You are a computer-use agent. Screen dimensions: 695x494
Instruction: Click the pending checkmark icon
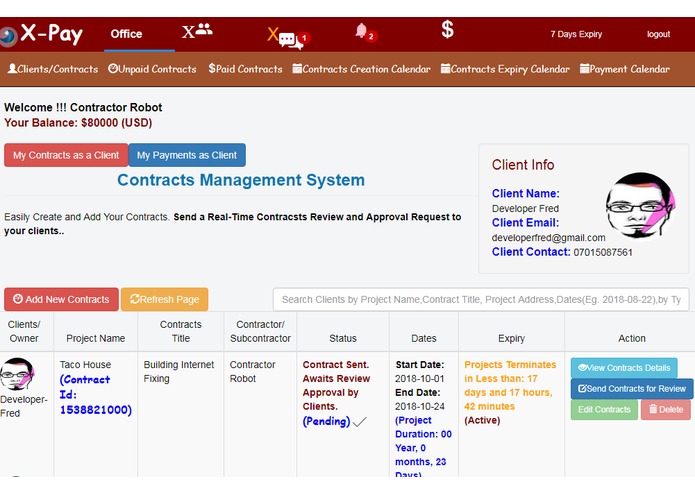pyautogui.click(x=359, y=421)
